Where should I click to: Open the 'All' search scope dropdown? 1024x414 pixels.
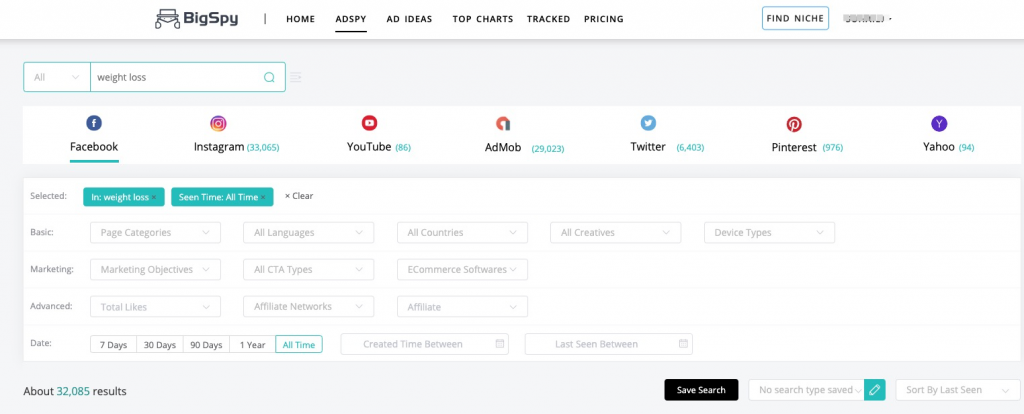click(x=57, y=77)
